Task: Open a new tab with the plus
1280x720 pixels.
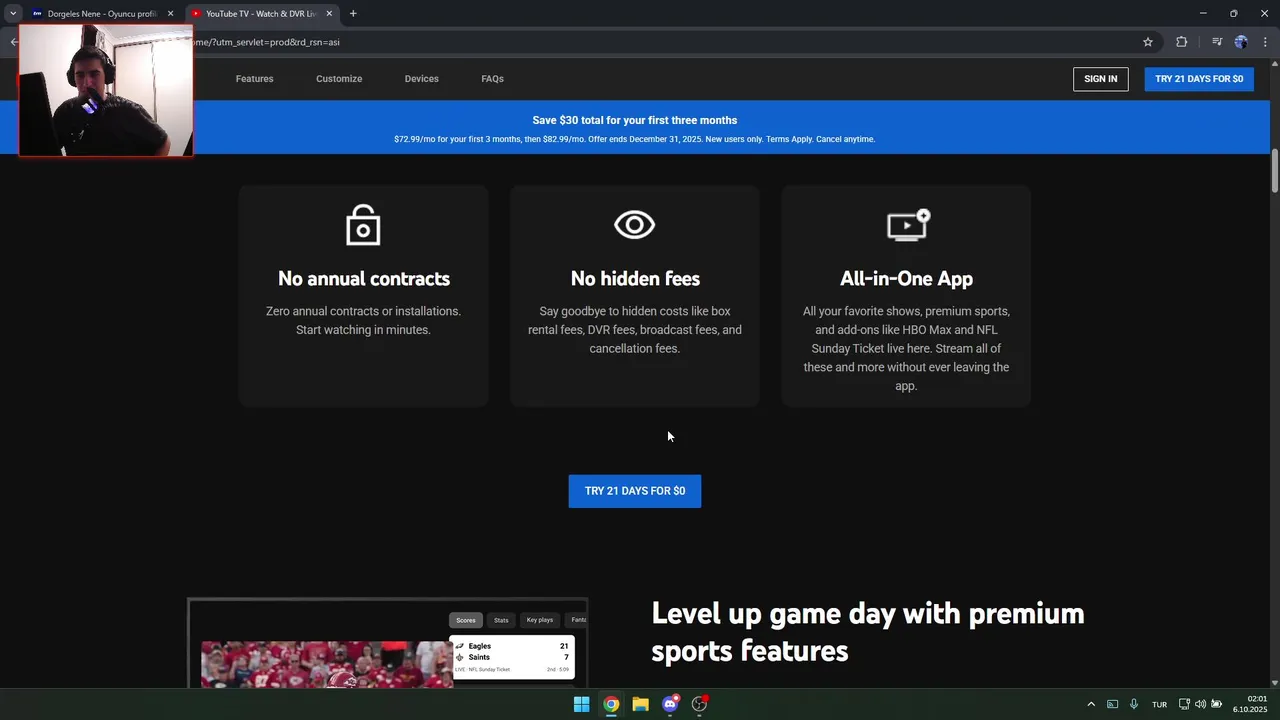Action: tap(353, 14)
